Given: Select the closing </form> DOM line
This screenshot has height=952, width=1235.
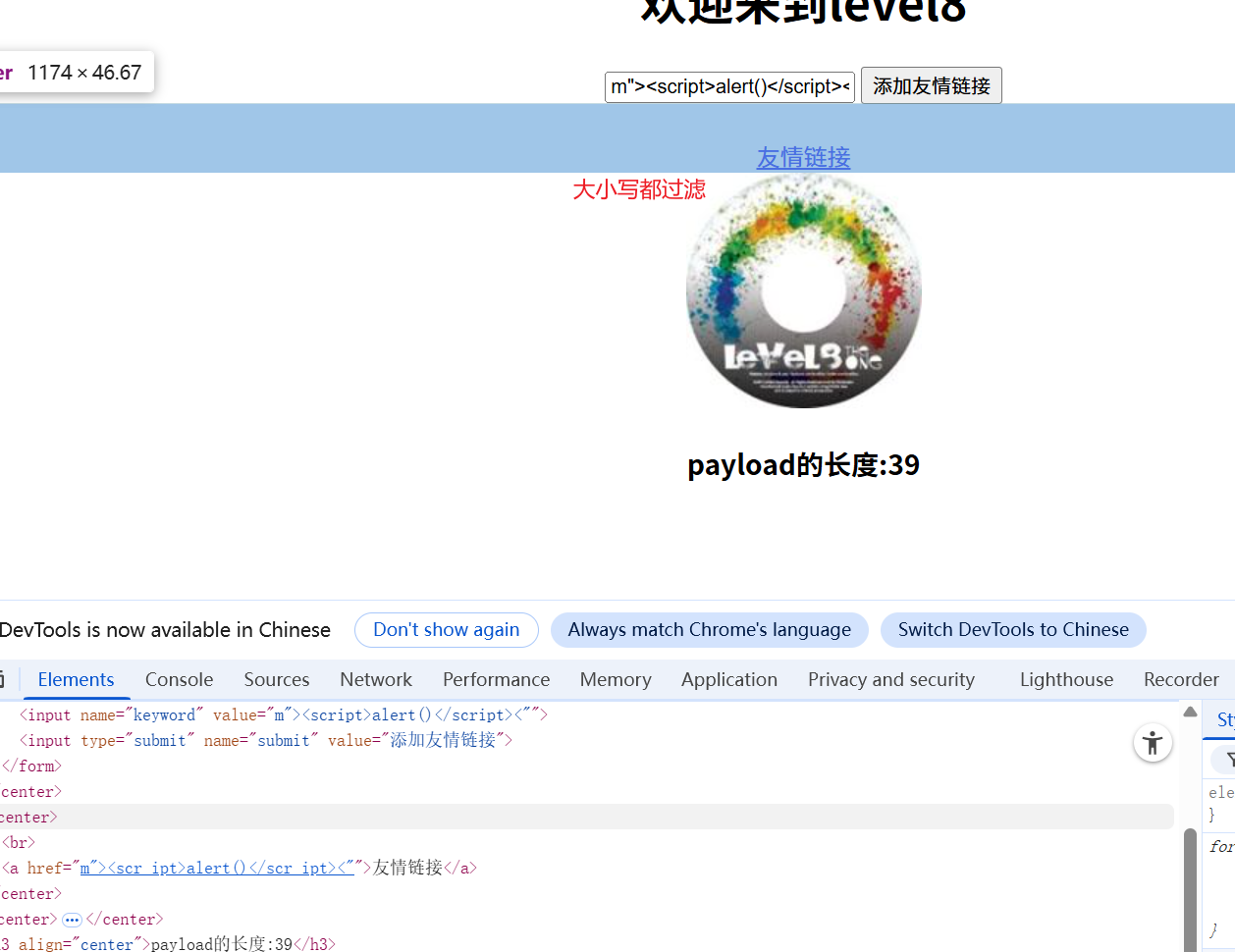Looking at the screenshot, I should tap(31, 766).
